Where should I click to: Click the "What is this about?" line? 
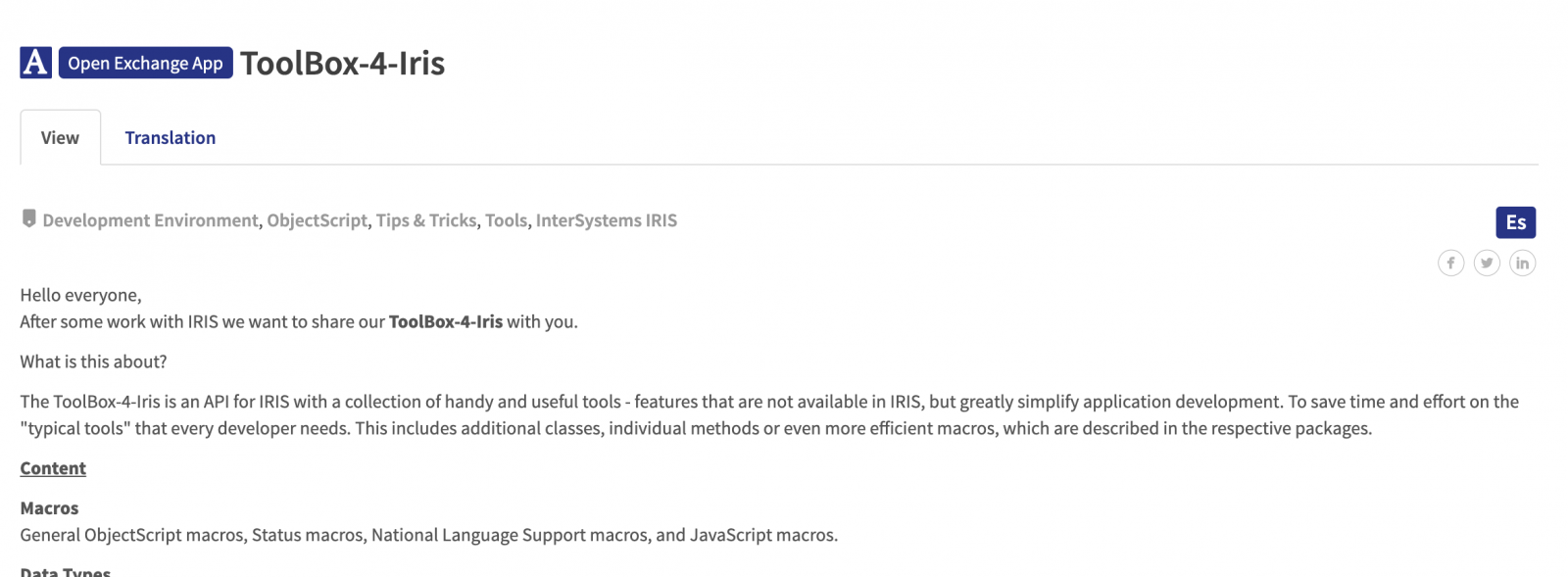tap(93, 361)
